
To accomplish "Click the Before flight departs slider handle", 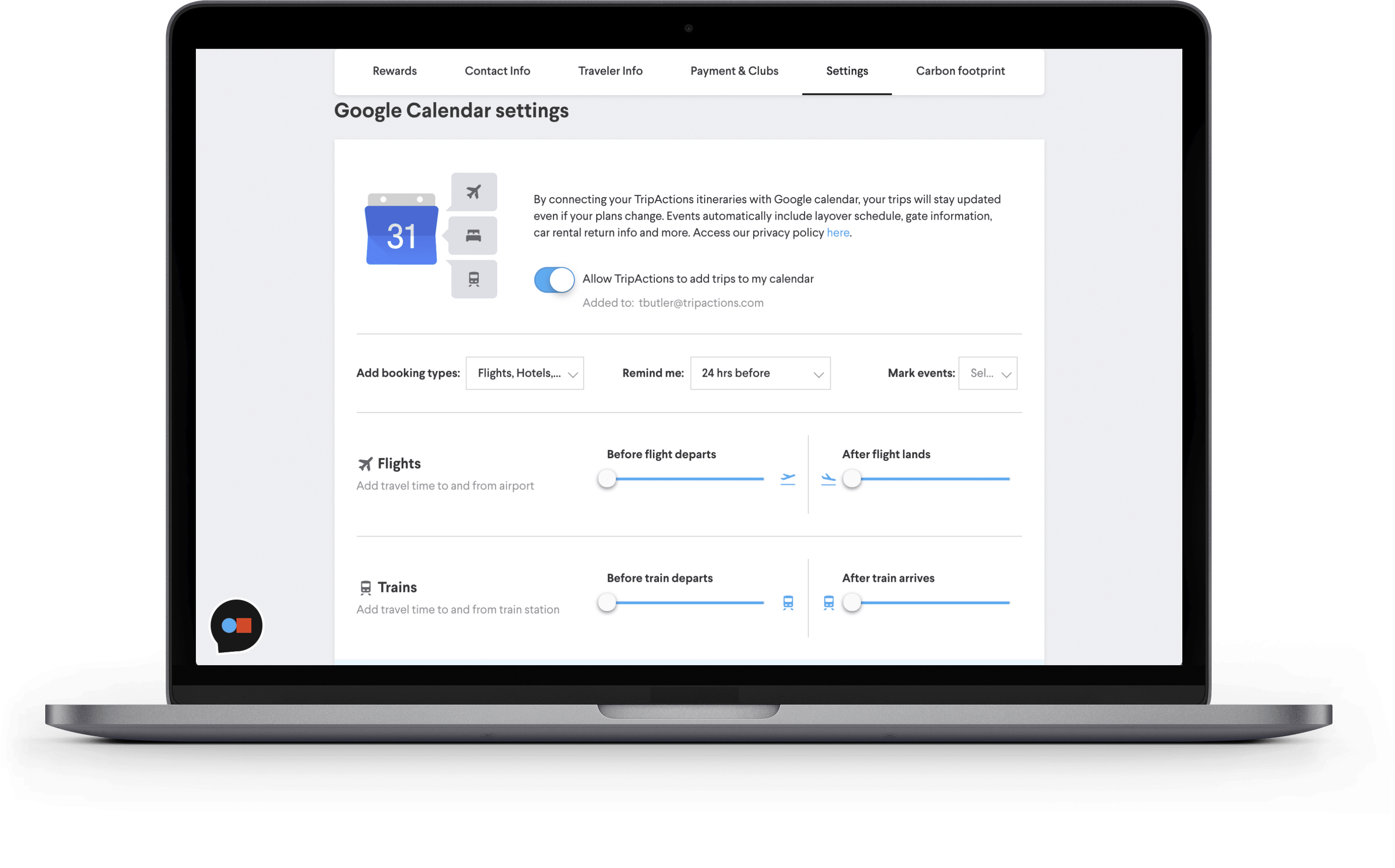I will coord(607,479).
